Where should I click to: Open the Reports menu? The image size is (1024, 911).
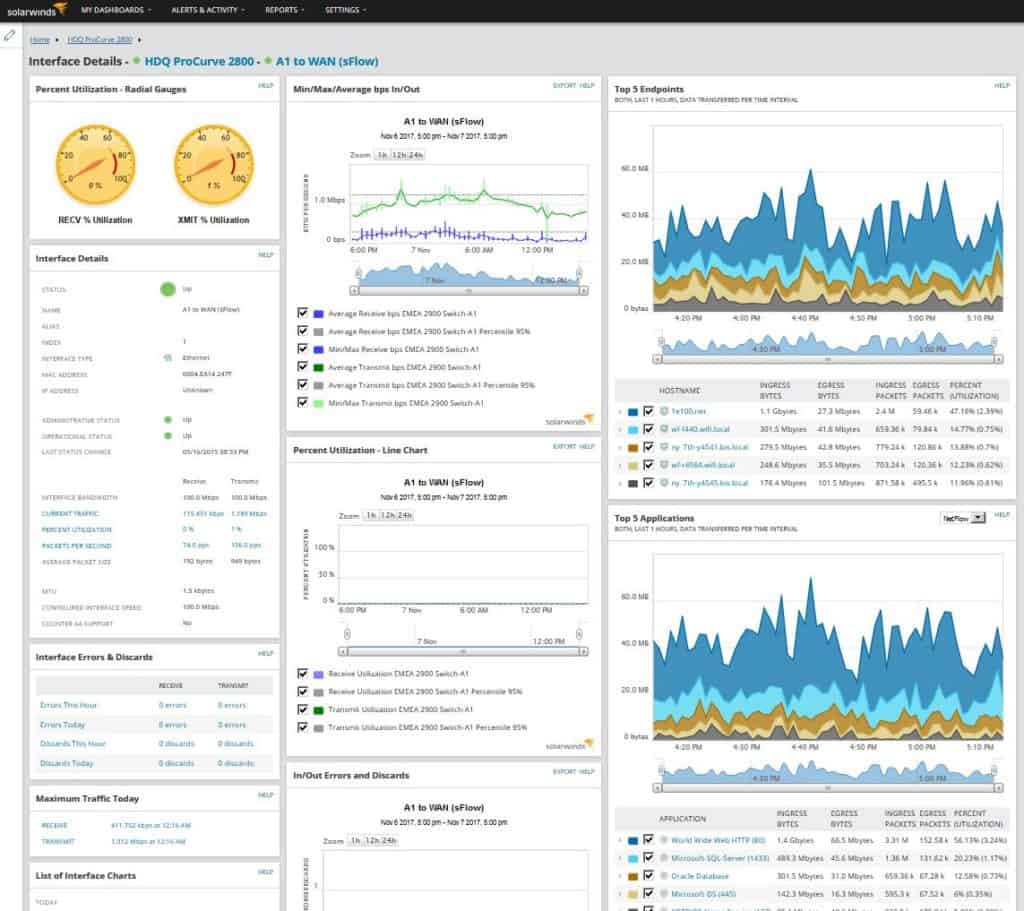tap(284, 10)
